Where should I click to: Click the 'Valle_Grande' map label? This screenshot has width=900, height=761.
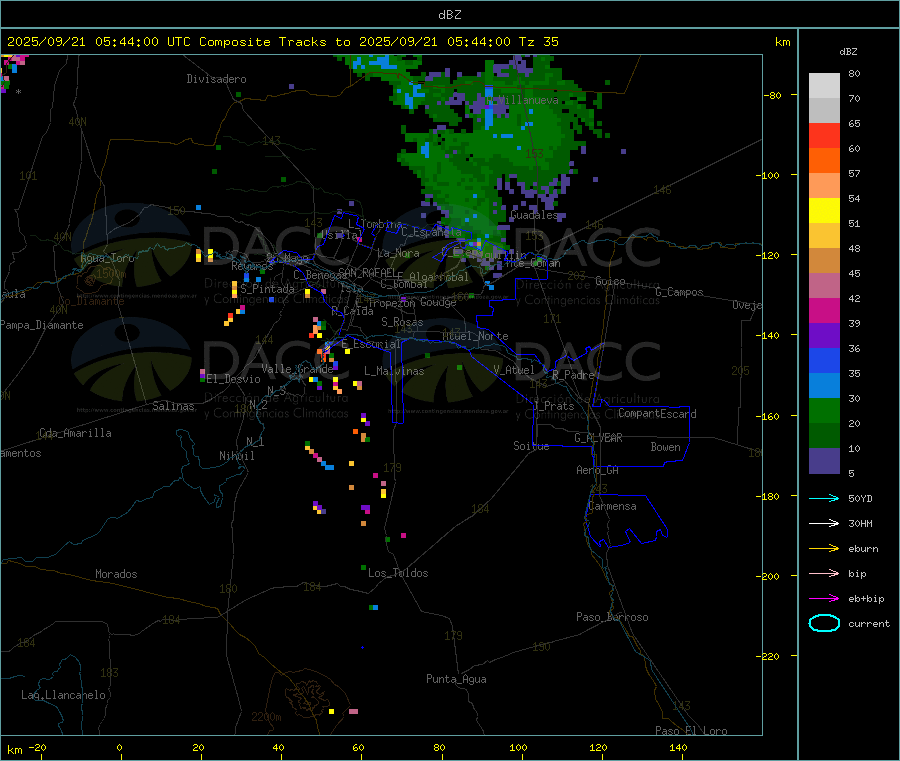[x=297, y=369]
